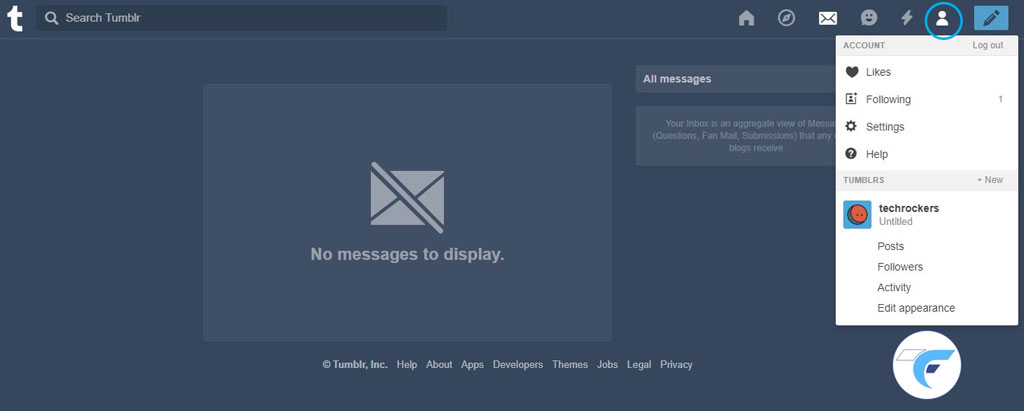
Task: Open the Inbox envelope icon
Action: click(x=827, y=18)
